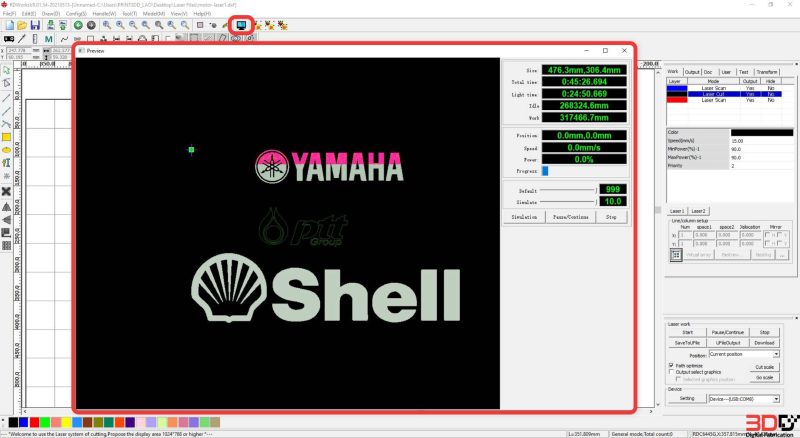
Task: Select the yellow Rectangle tool
Action: (x=6, y=137)
